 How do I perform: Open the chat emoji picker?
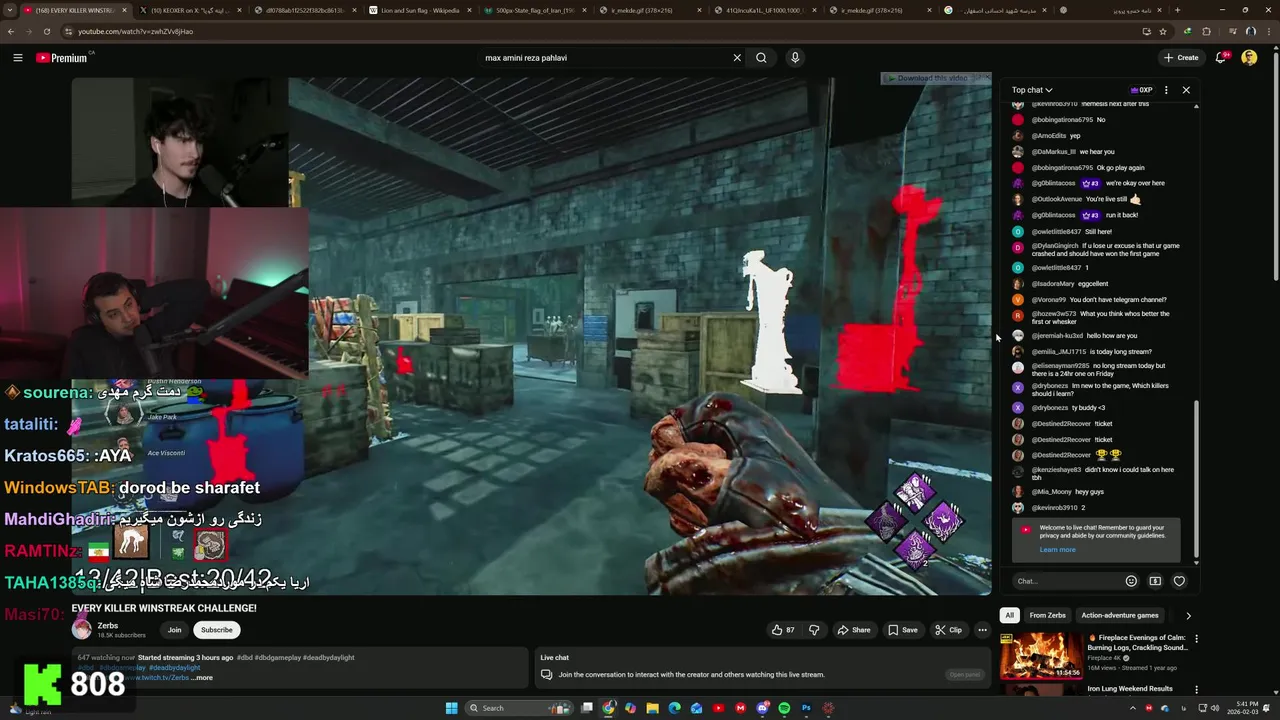pyautogui.click(x=1131, y=581)
